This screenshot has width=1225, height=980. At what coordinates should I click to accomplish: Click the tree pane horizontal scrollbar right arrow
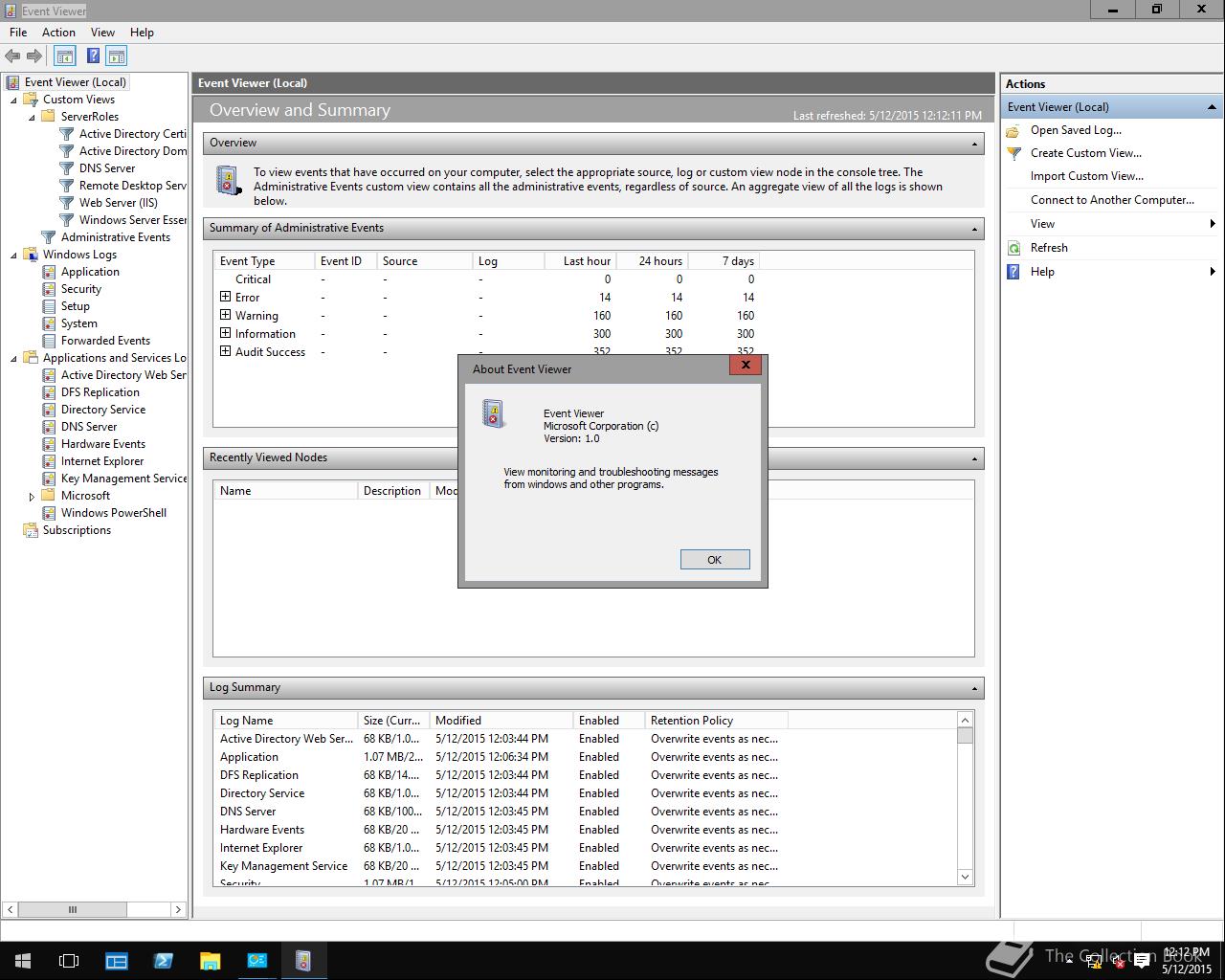pos(178,909)
